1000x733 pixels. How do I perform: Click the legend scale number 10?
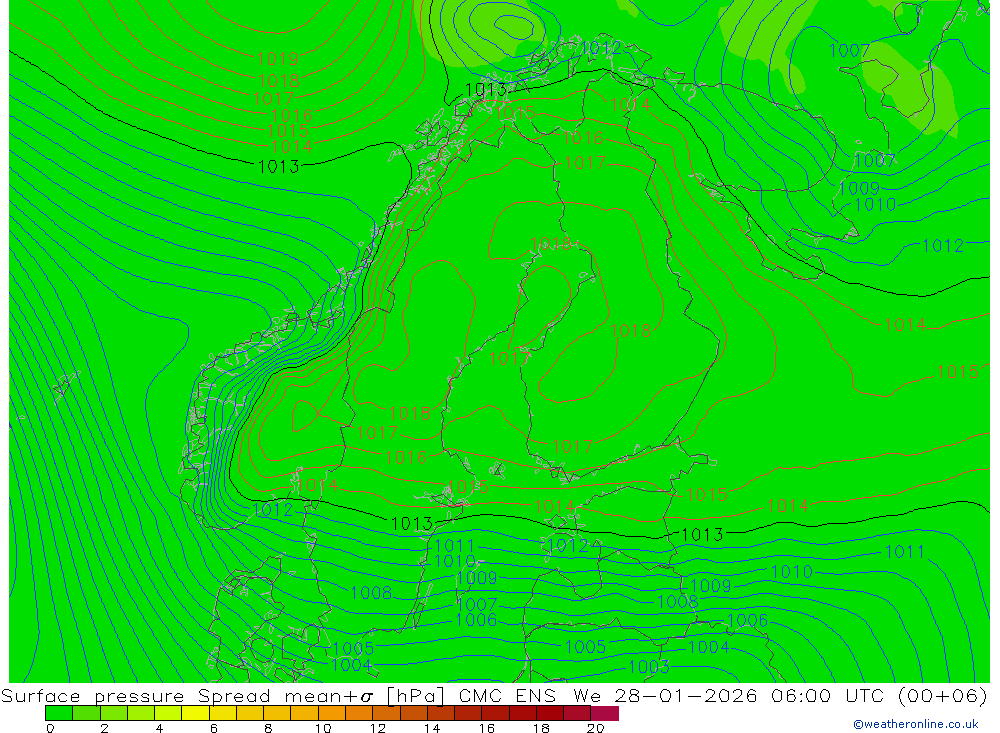tap(323, 728)
